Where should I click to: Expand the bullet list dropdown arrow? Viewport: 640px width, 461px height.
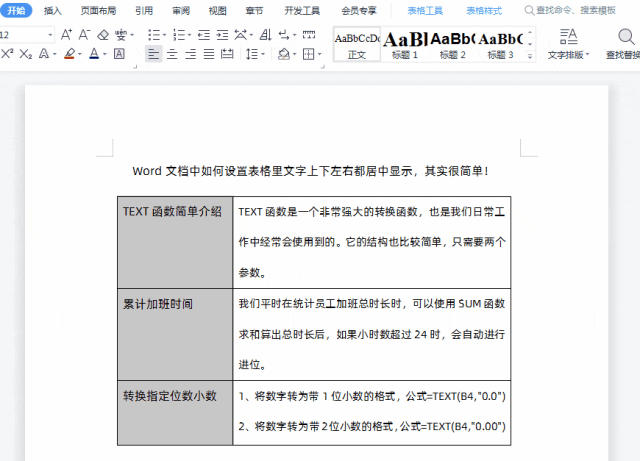pyautogui.click(x=163, y=34)
